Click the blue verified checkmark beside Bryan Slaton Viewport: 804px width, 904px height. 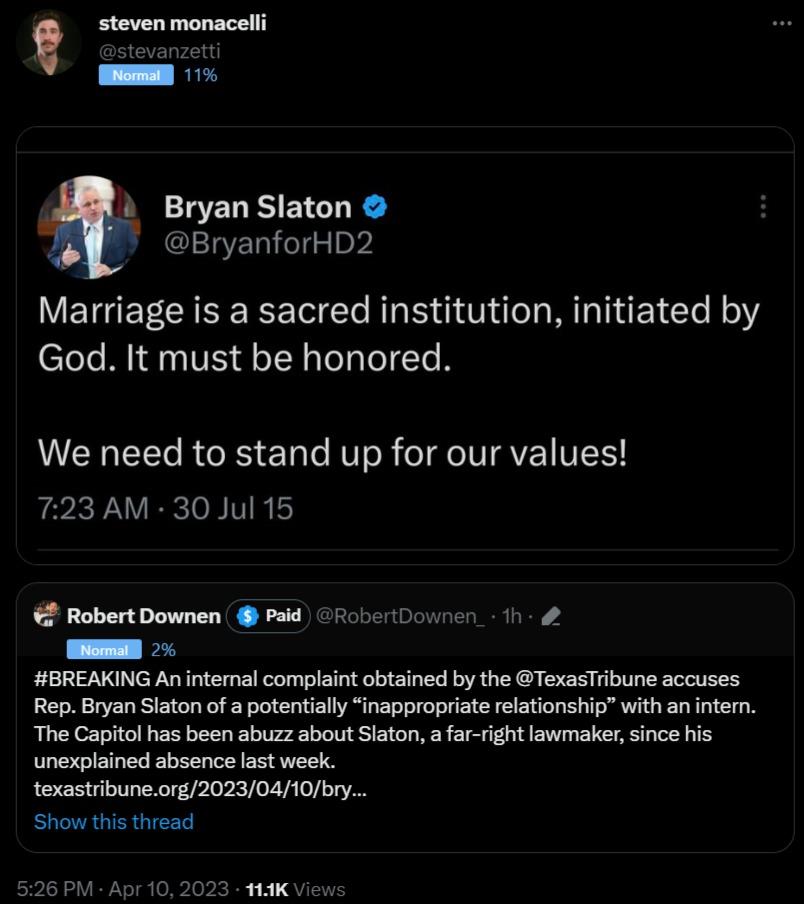coord(374,207)
